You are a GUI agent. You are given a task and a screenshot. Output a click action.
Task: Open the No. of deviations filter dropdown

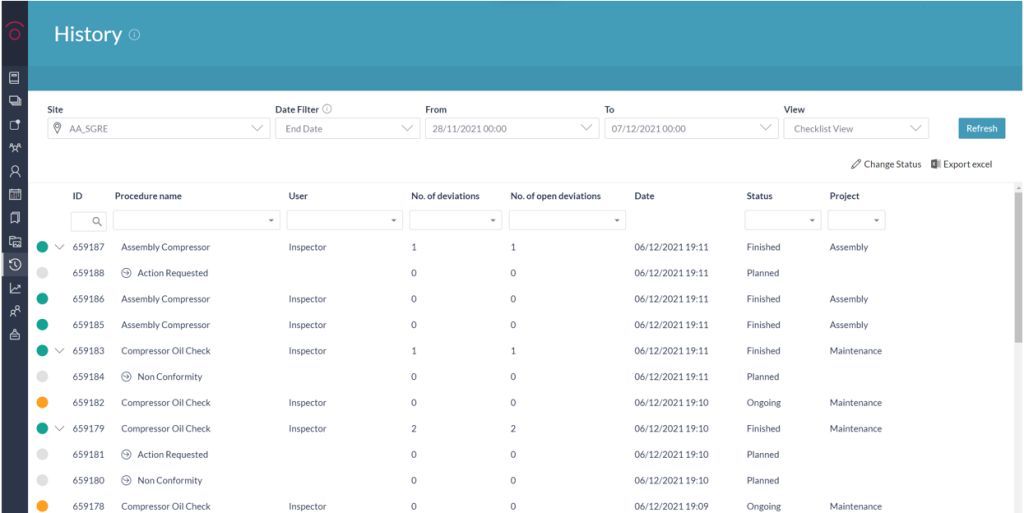pyautogui.click(x=456, y=221)
